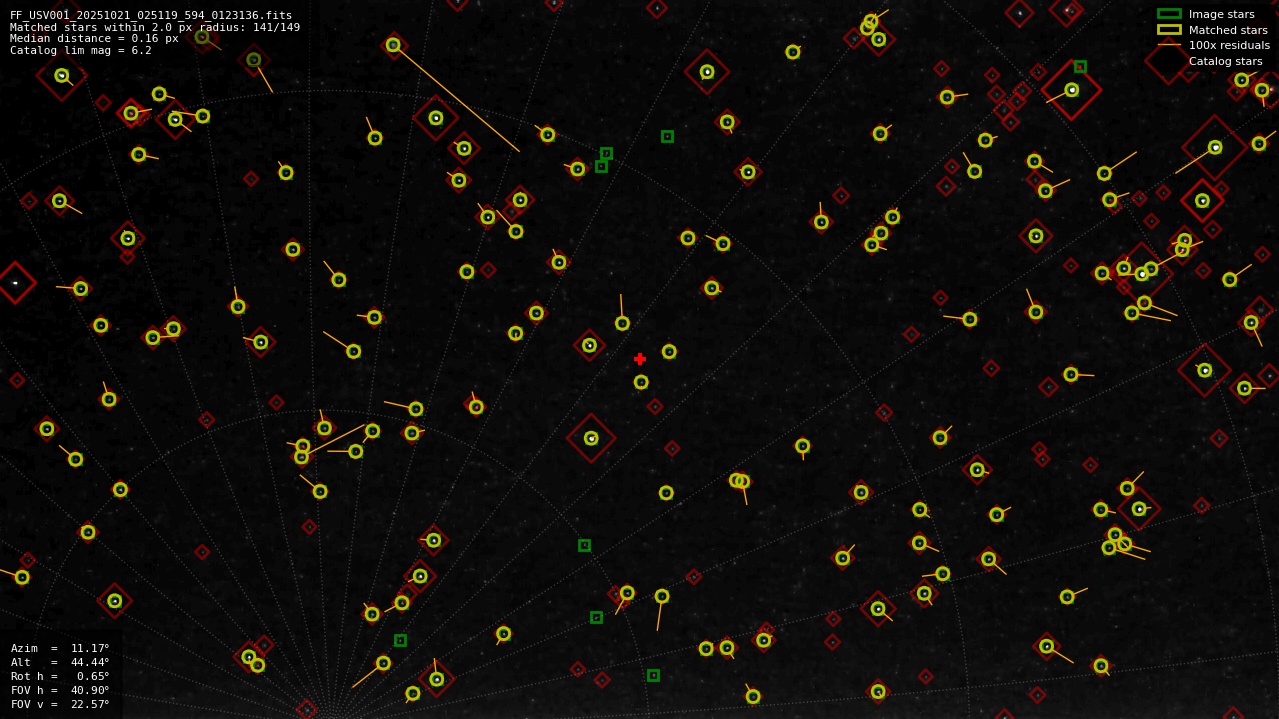This screenshot has width=1279, height=719.
Task: Click the 'FOV v = 22.57°' readout
Action: pos(60,704)
